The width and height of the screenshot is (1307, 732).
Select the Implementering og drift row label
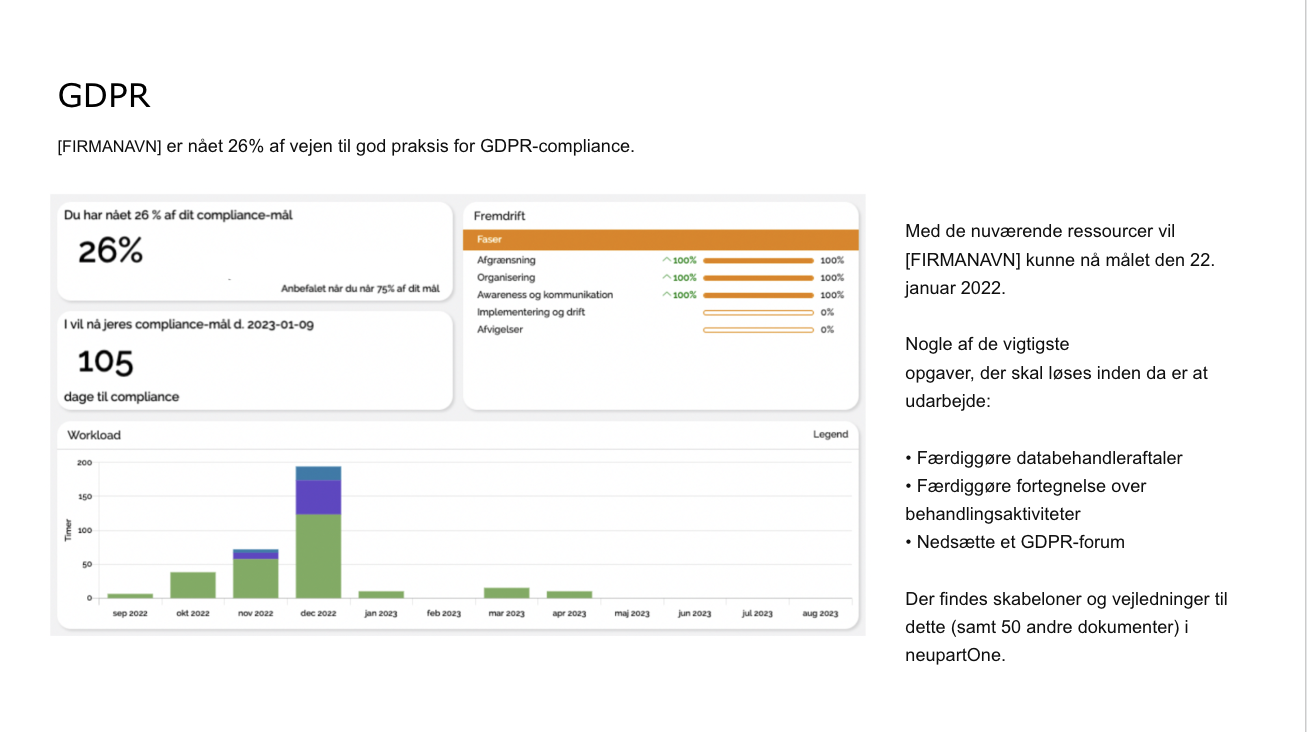coord(531,312)
